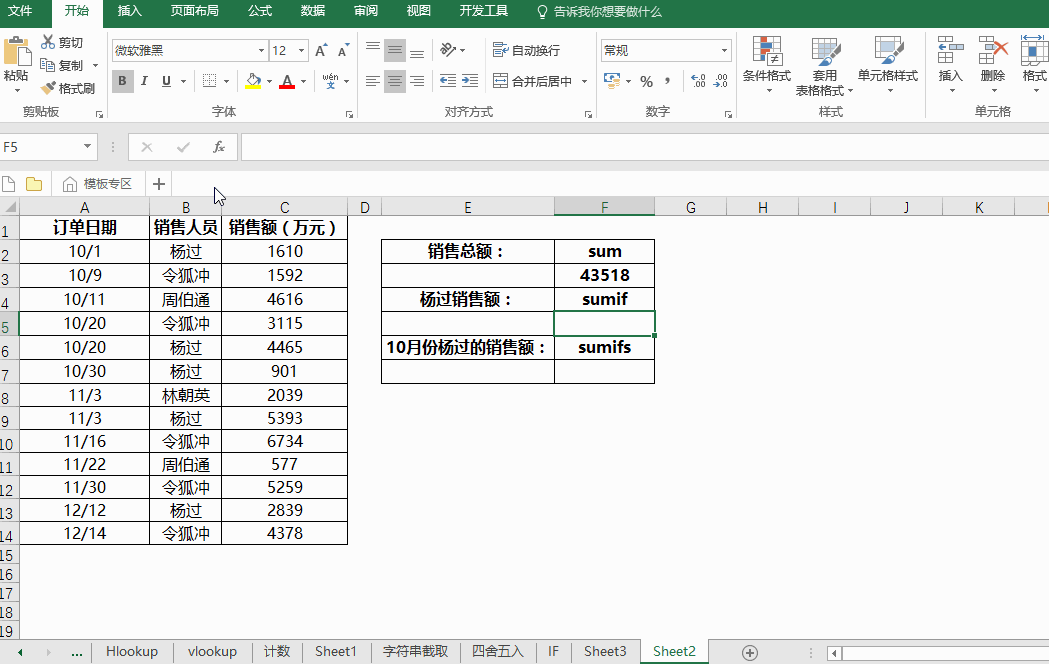Toggle Wrap Text (自动换行)

[x=526, y=50]
